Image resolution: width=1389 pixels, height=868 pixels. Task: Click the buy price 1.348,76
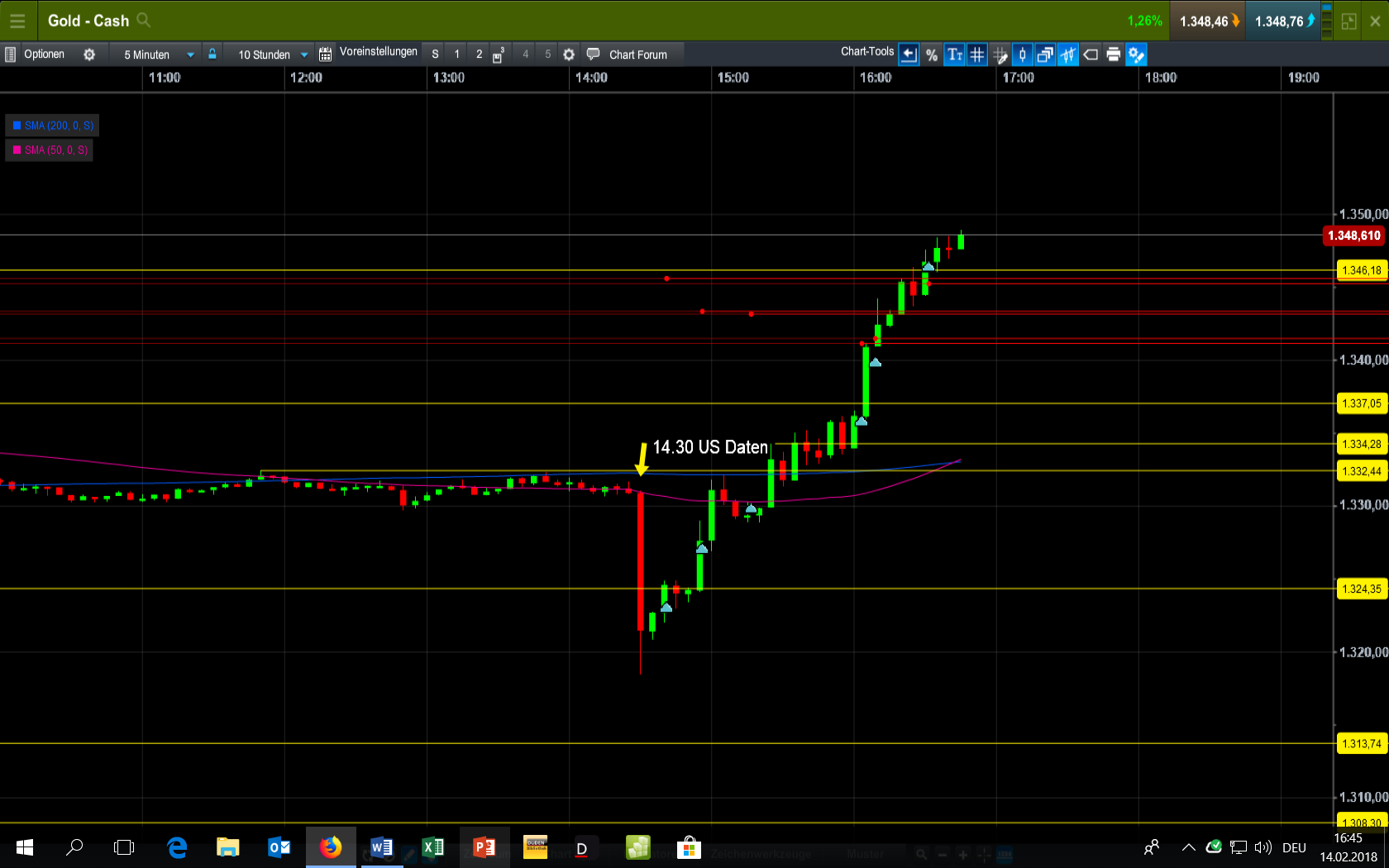1284,21
